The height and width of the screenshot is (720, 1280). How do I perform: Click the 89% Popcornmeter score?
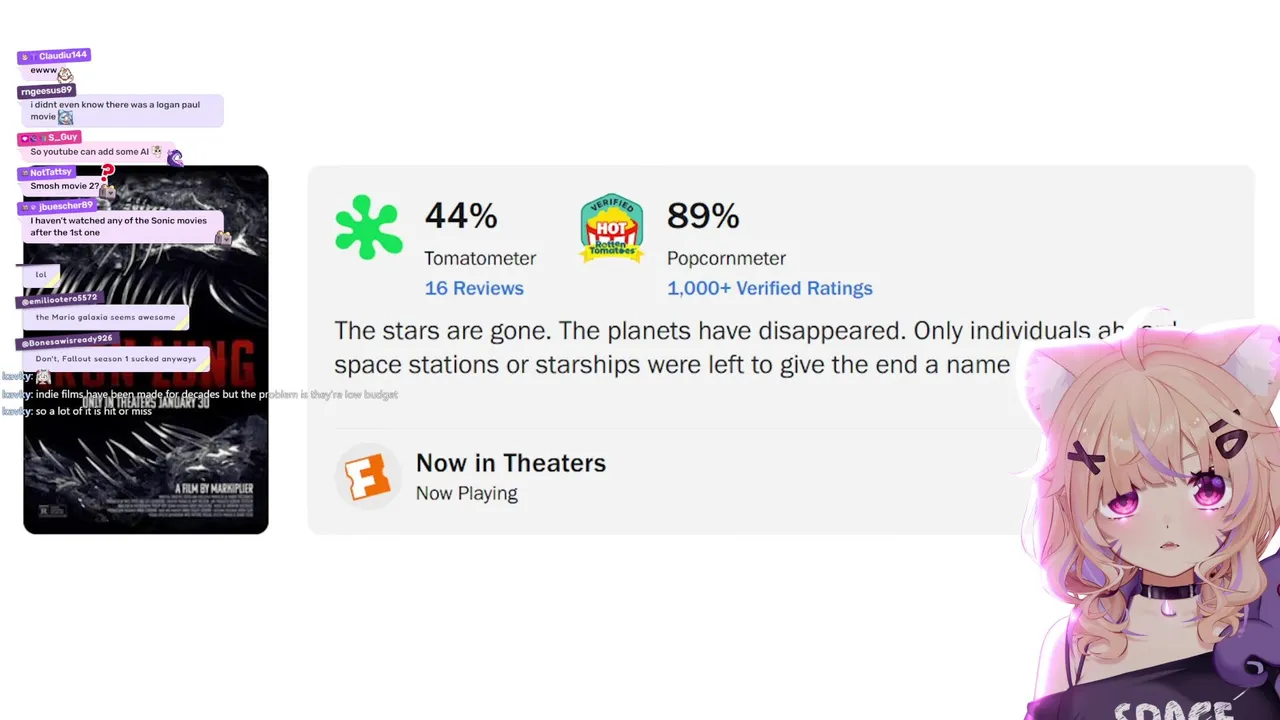[703, 216]
